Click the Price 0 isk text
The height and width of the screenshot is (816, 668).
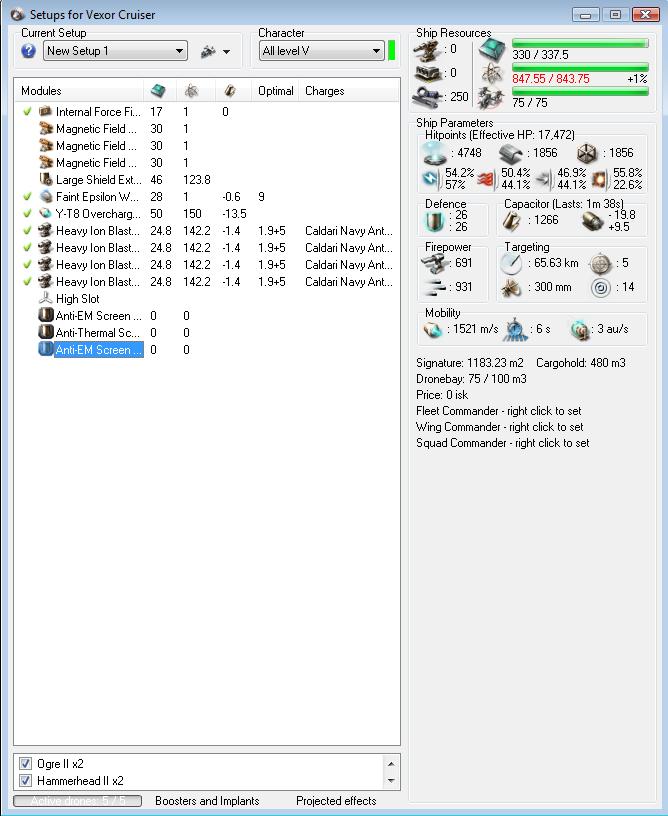point(442,395)
